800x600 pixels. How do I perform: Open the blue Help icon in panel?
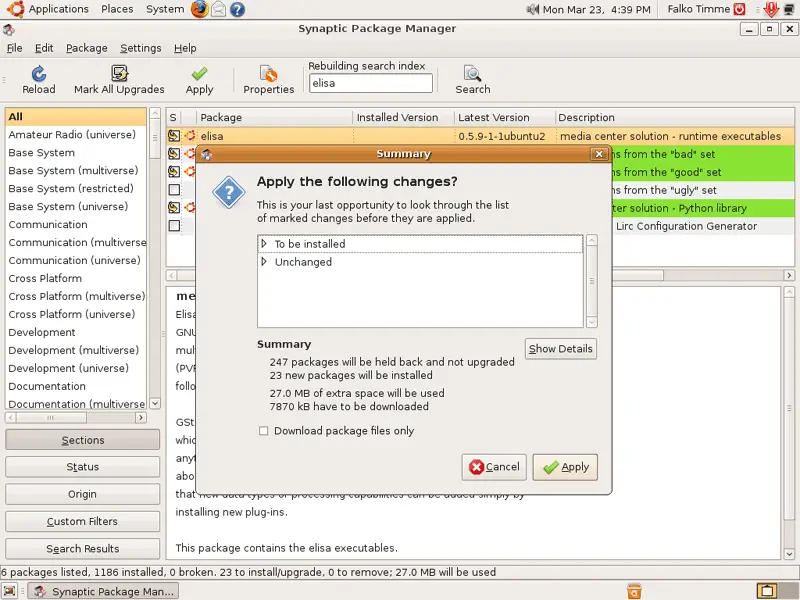point(237,9)
